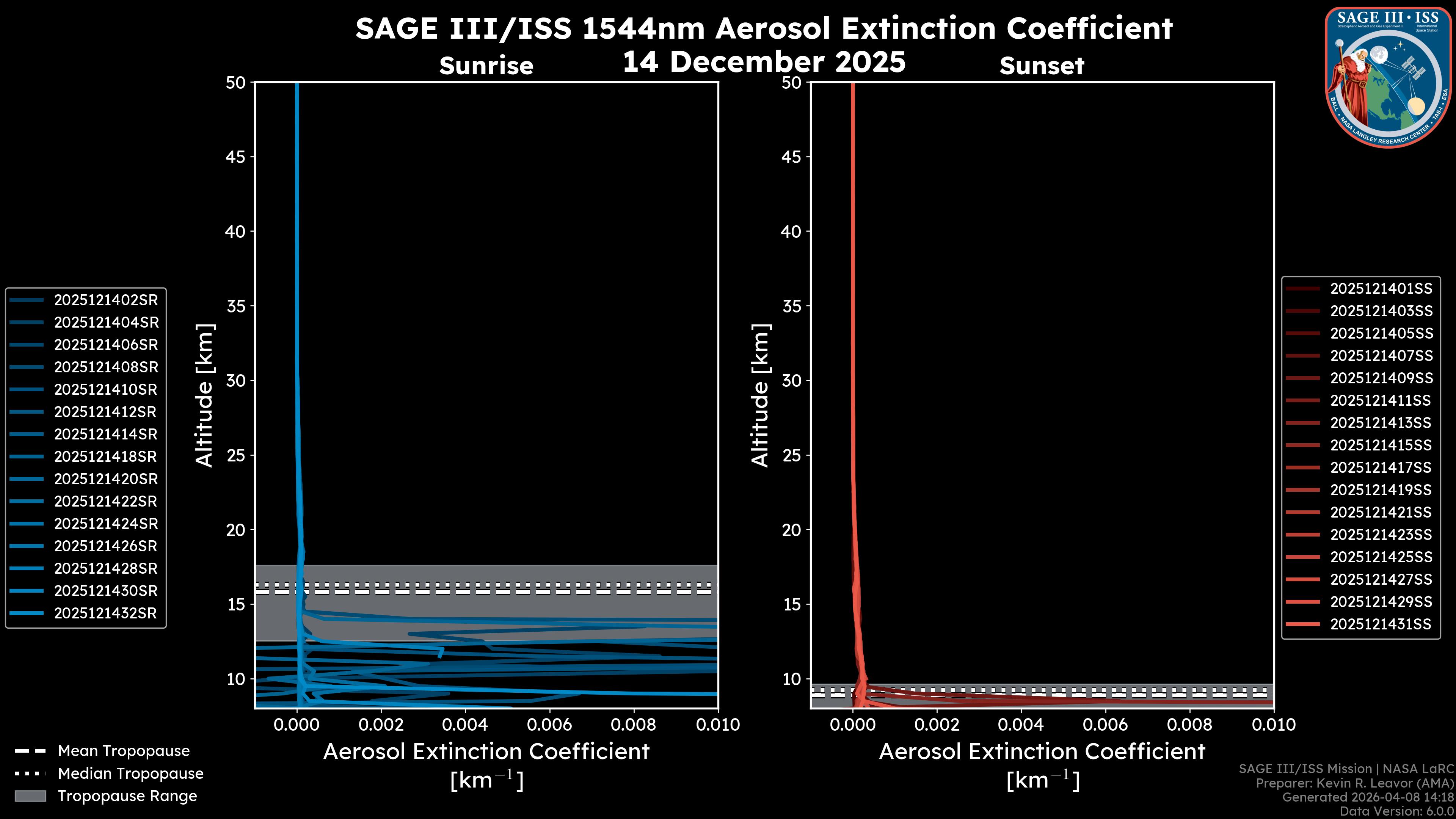The height and width of the screenshot is (819, 1456).
Task: Select the 2025121417SS legend label
Action: (x=1381, y=468)
